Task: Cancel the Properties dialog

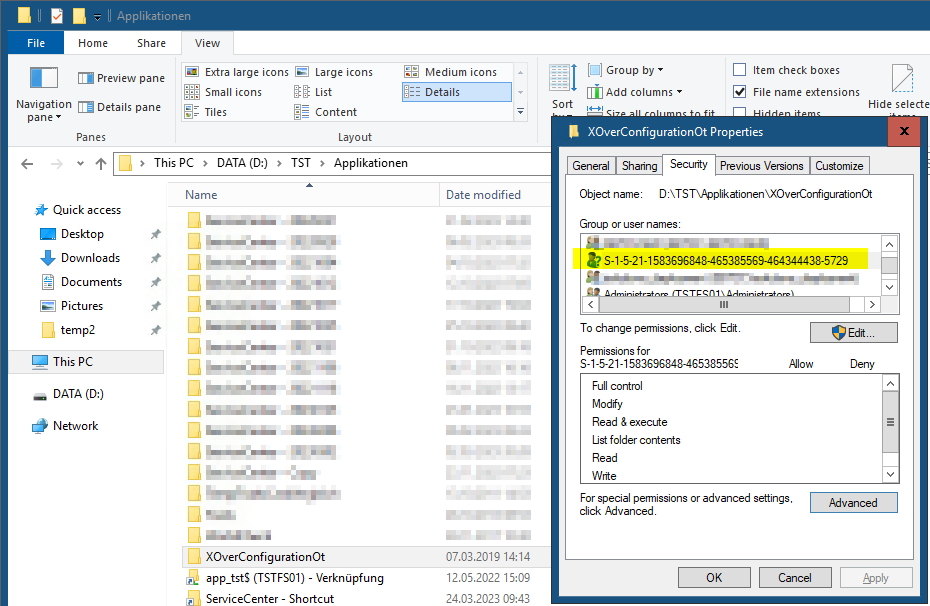Action: click(795, 578)
